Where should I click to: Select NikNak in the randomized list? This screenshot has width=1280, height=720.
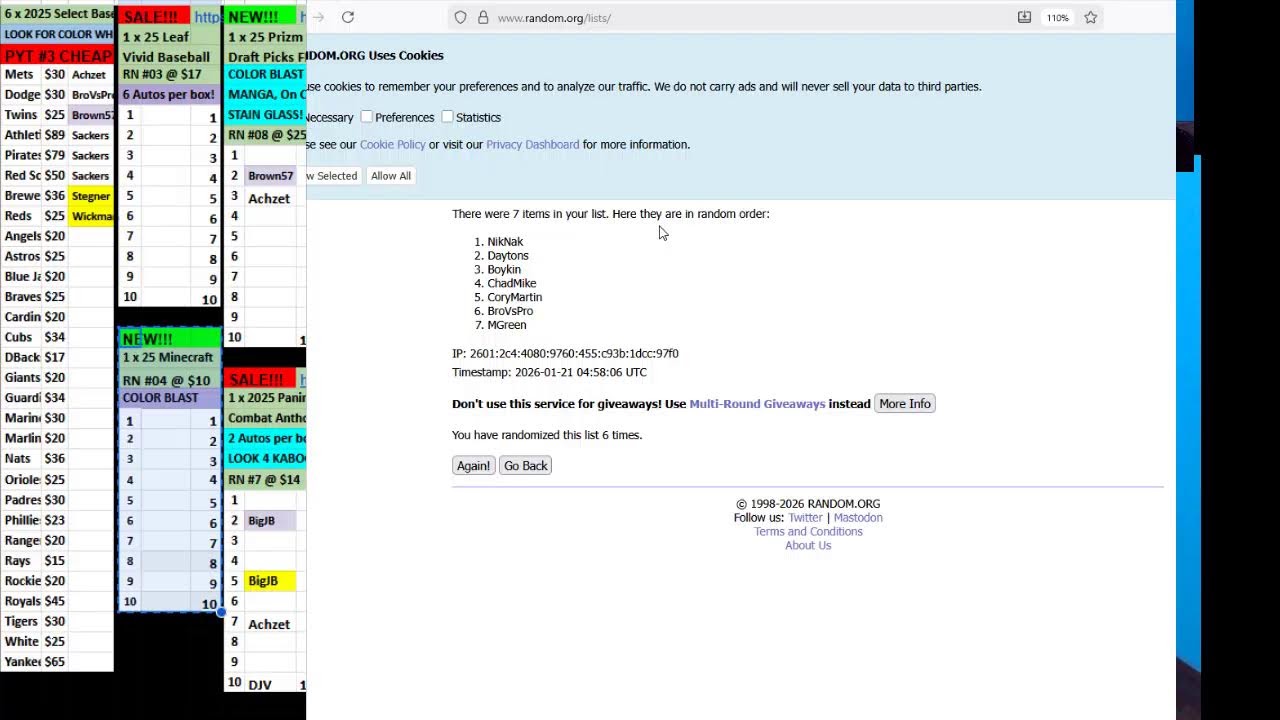click(x=505, y=242)
